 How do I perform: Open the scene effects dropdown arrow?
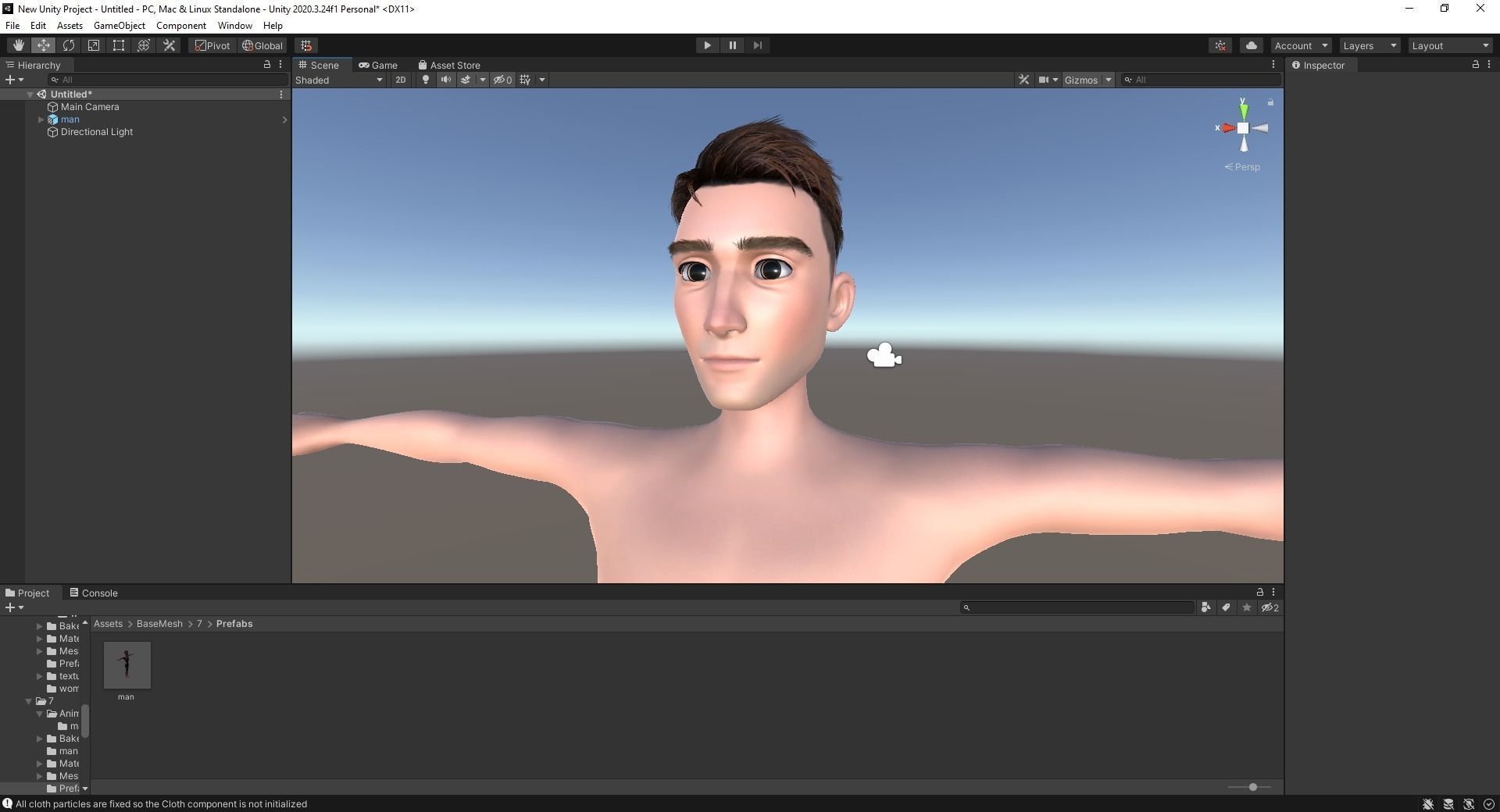click(x=482, y=80)
